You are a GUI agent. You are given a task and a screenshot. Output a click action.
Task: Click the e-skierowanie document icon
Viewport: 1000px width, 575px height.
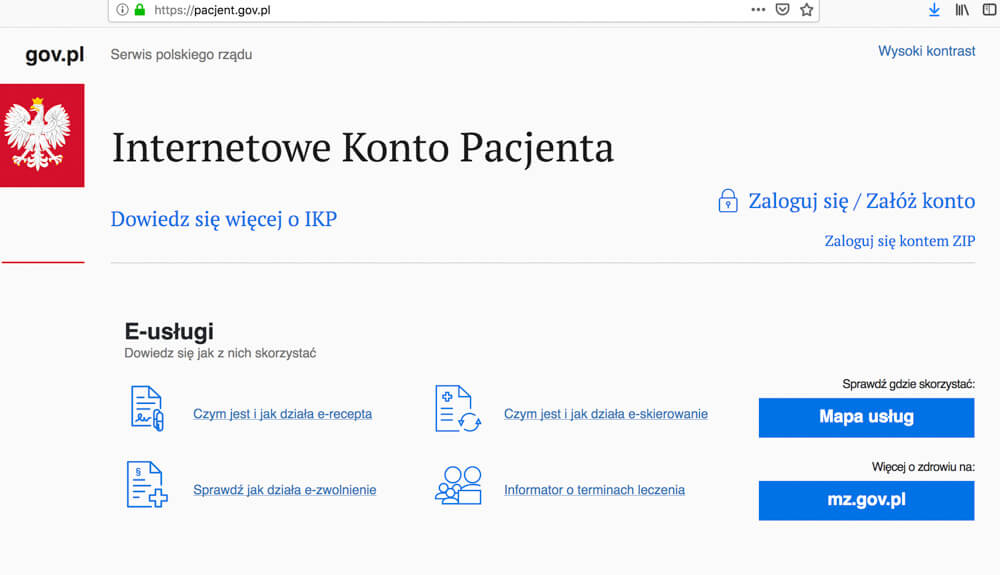pyautogui.click(x=457, y=409)
